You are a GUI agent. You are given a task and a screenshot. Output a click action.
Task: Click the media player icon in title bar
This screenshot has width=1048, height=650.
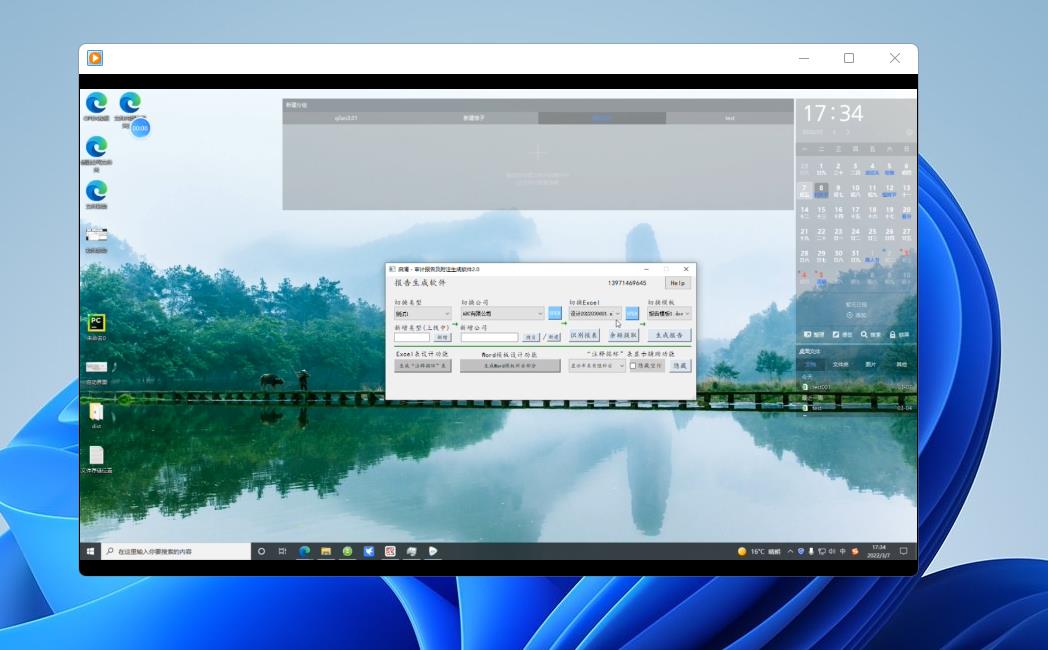[x=95, y=58]
